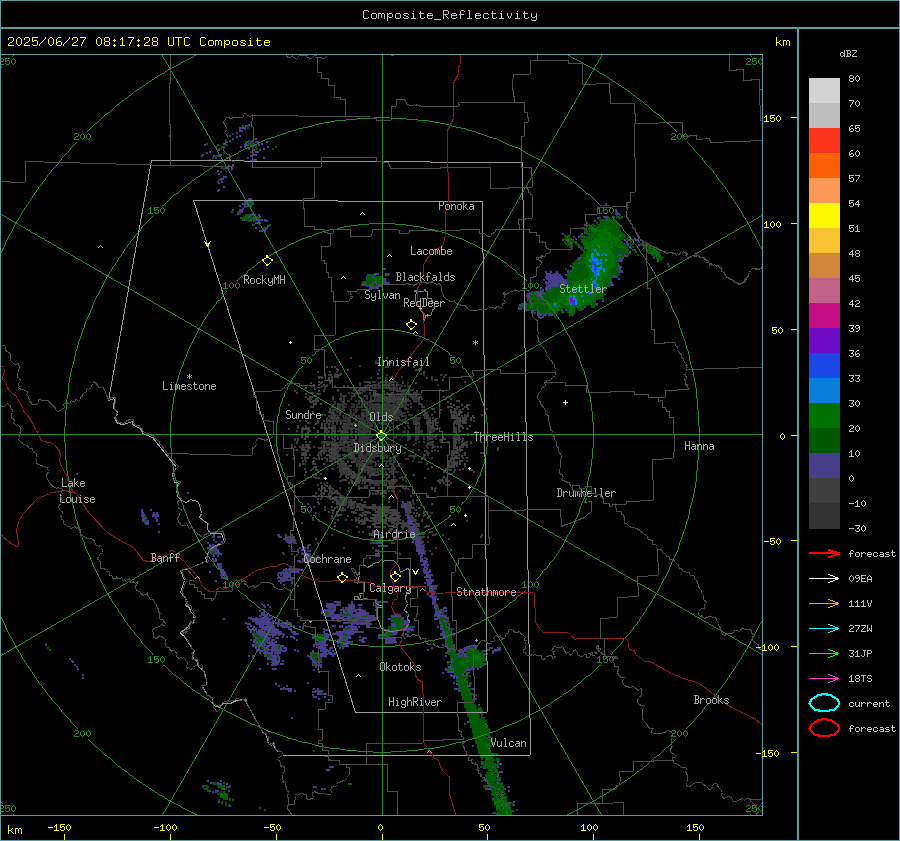
Task: Select the Blackfalds label
Action: coord(425,277)
